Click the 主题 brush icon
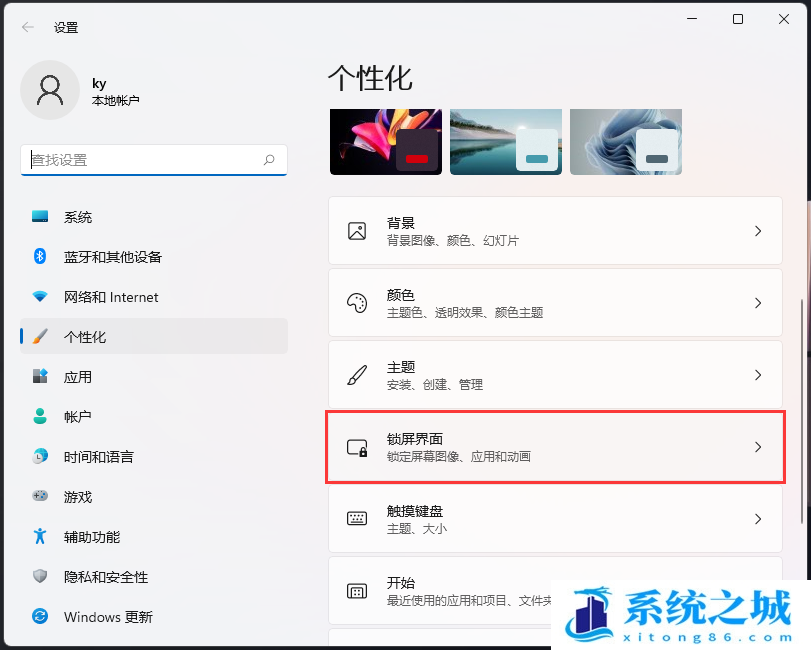 [x=357, y=375]
